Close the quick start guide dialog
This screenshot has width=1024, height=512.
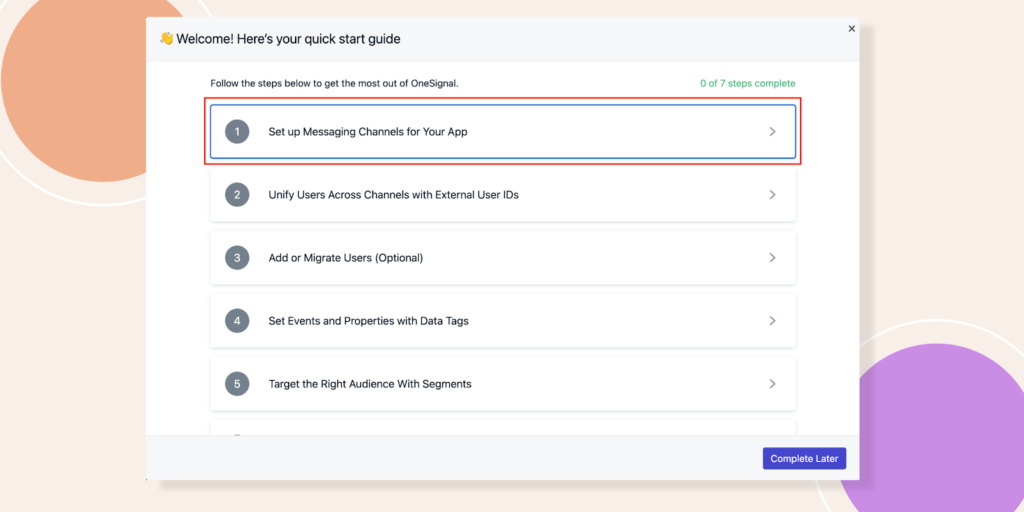(852, 29)
